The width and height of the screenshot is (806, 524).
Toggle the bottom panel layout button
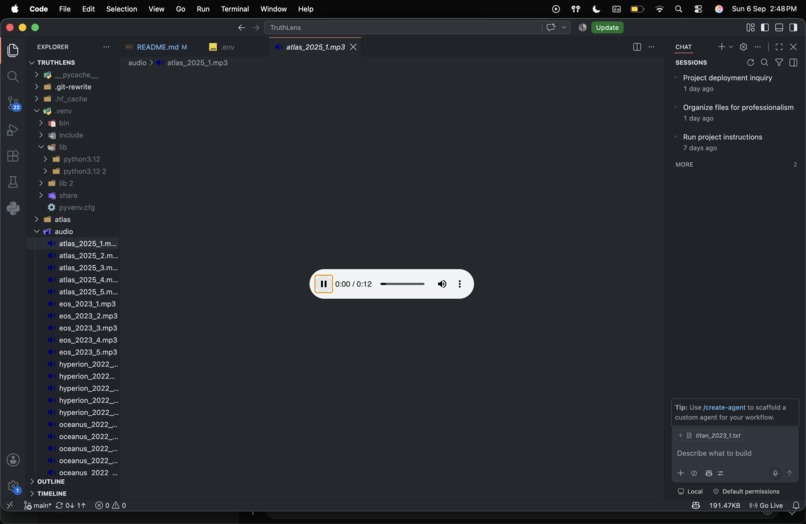pyautogui.click(x=779, y=27)
